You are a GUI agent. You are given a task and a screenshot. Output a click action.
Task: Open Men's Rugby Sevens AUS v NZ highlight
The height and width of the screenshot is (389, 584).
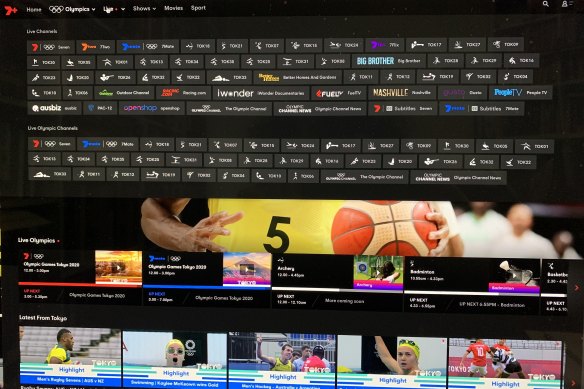[x=70, y=357]
